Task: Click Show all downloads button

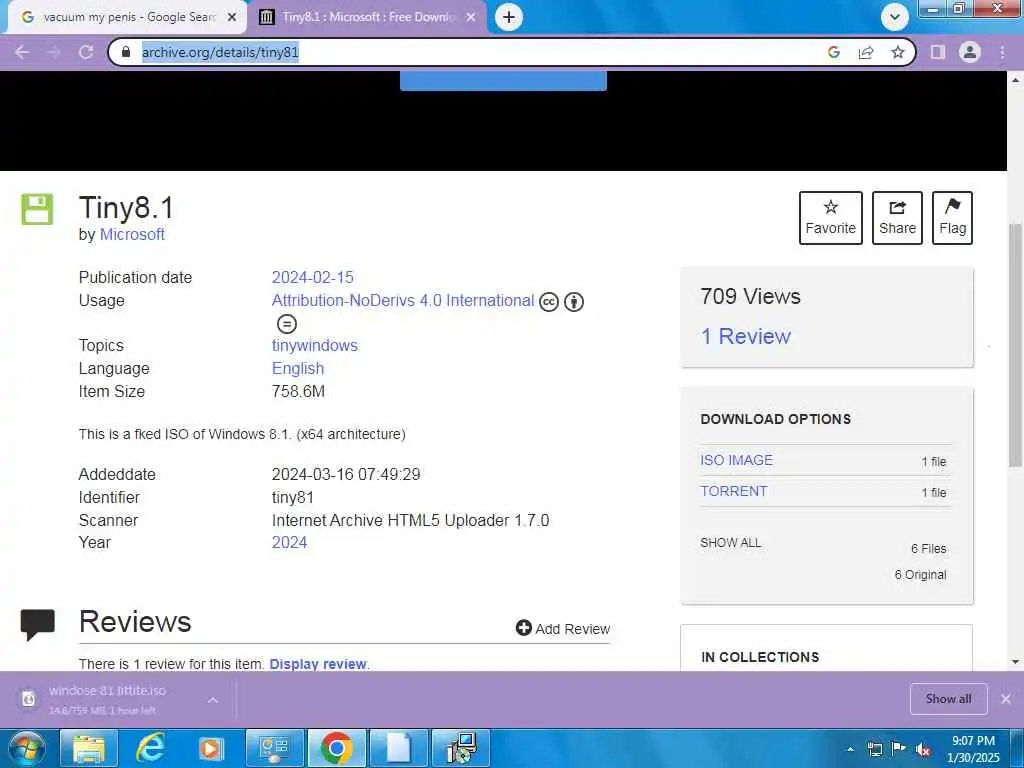Action: pos(948,699)
